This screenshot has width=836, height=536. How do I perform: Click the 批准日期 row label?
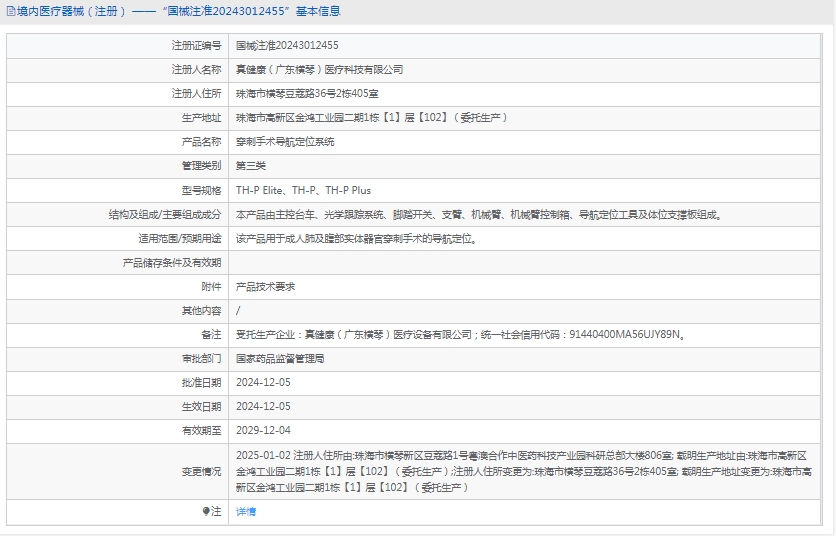tap(201, 382)
